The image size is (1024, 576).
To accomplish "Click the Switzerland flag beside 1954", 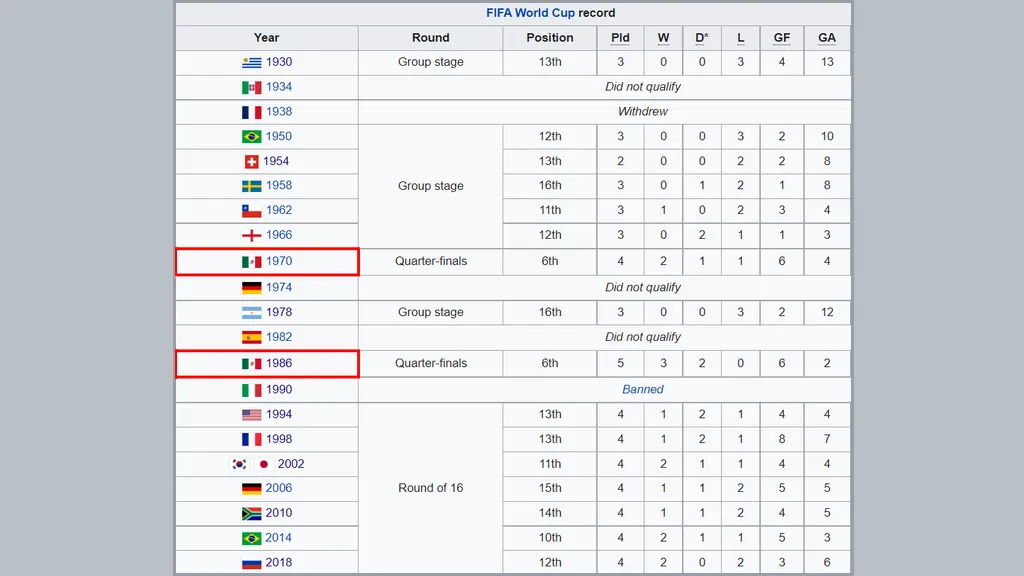I will pyautogui.click(x=252, y=161).
